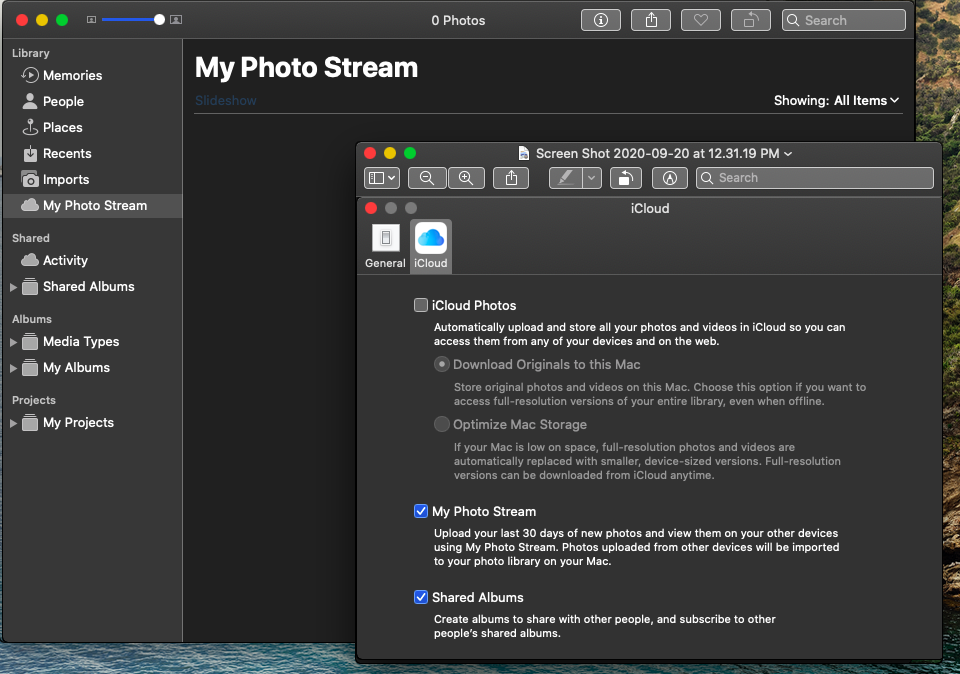Expand the My Projects disclosure triangle
The width and height of the screenshot is (960, 674).
[x=13, y=423]
